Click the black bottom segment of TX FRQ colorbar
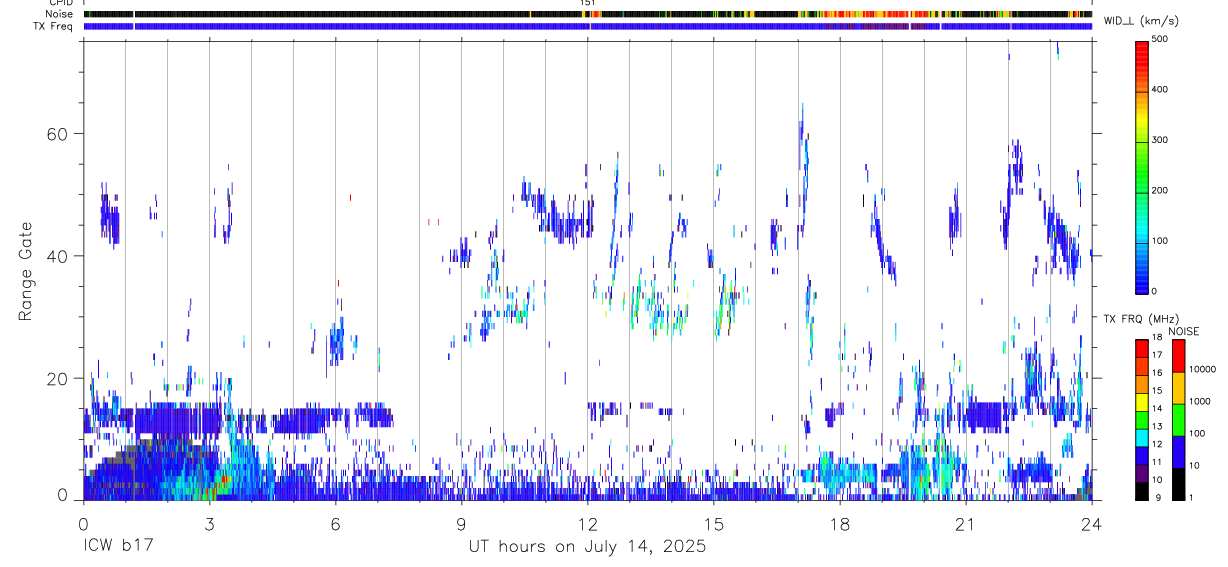 tap(1141, 490)
